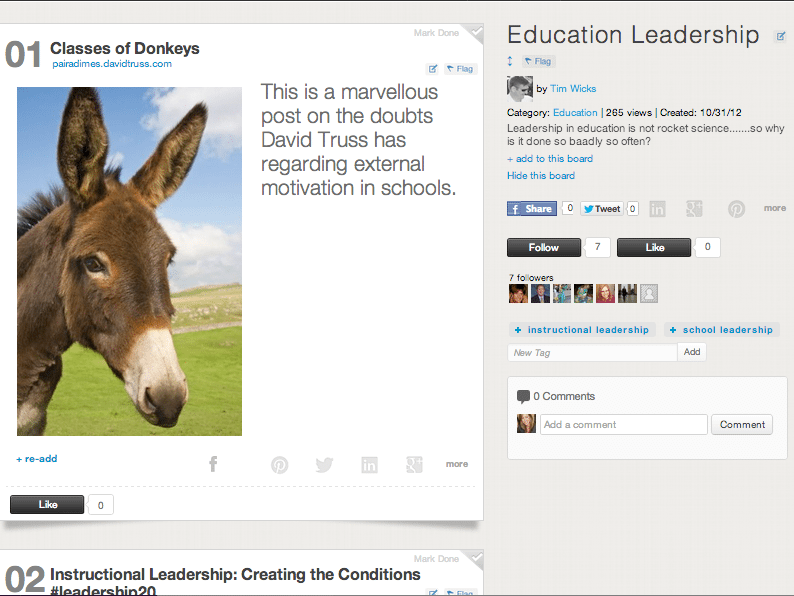Share board on Facebook

click(532, 209)
